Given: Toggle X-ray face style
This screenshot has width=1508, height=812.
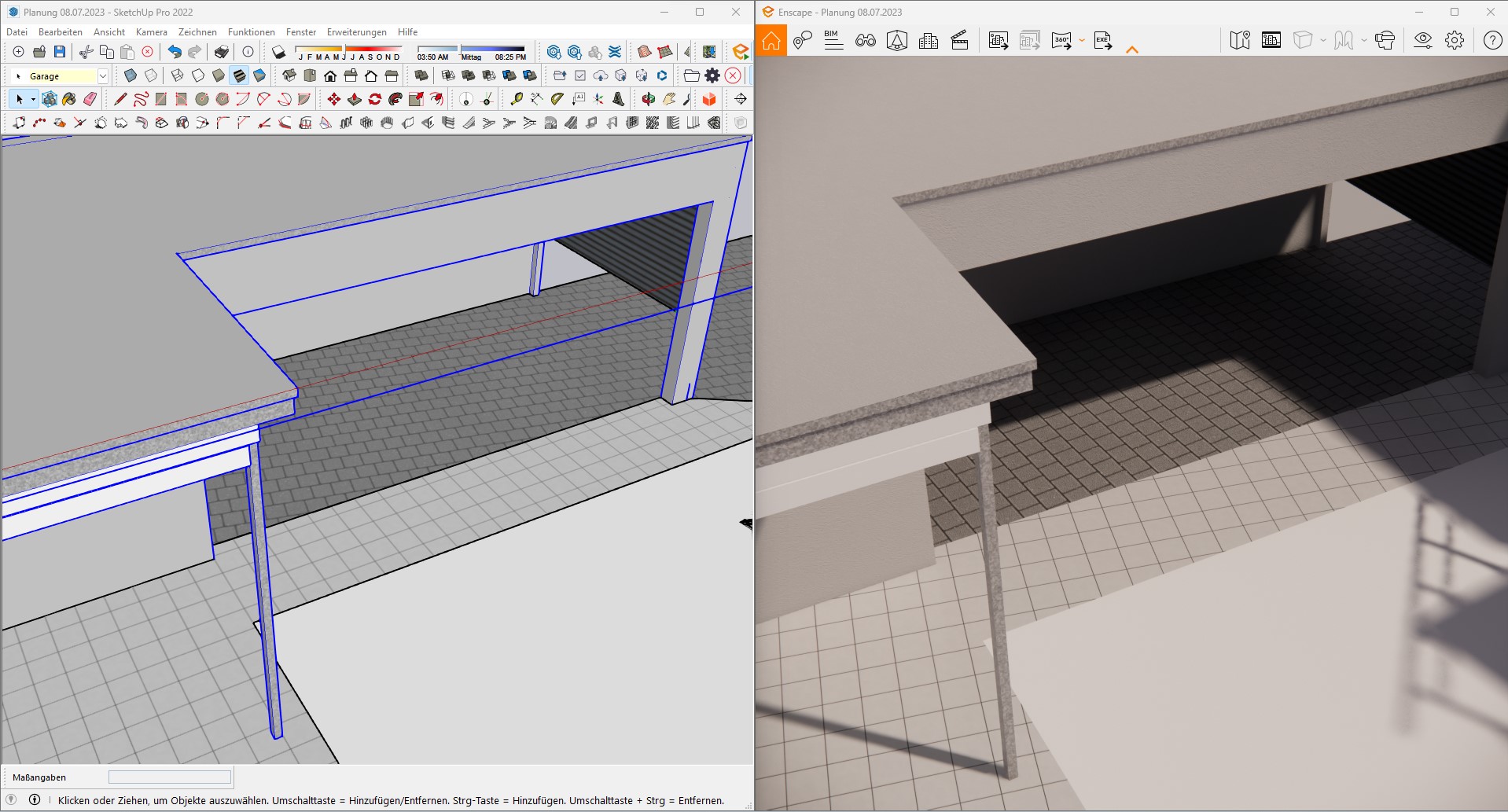Looking at the screenshot, I should pyautogui.click(x=131, y=75).
